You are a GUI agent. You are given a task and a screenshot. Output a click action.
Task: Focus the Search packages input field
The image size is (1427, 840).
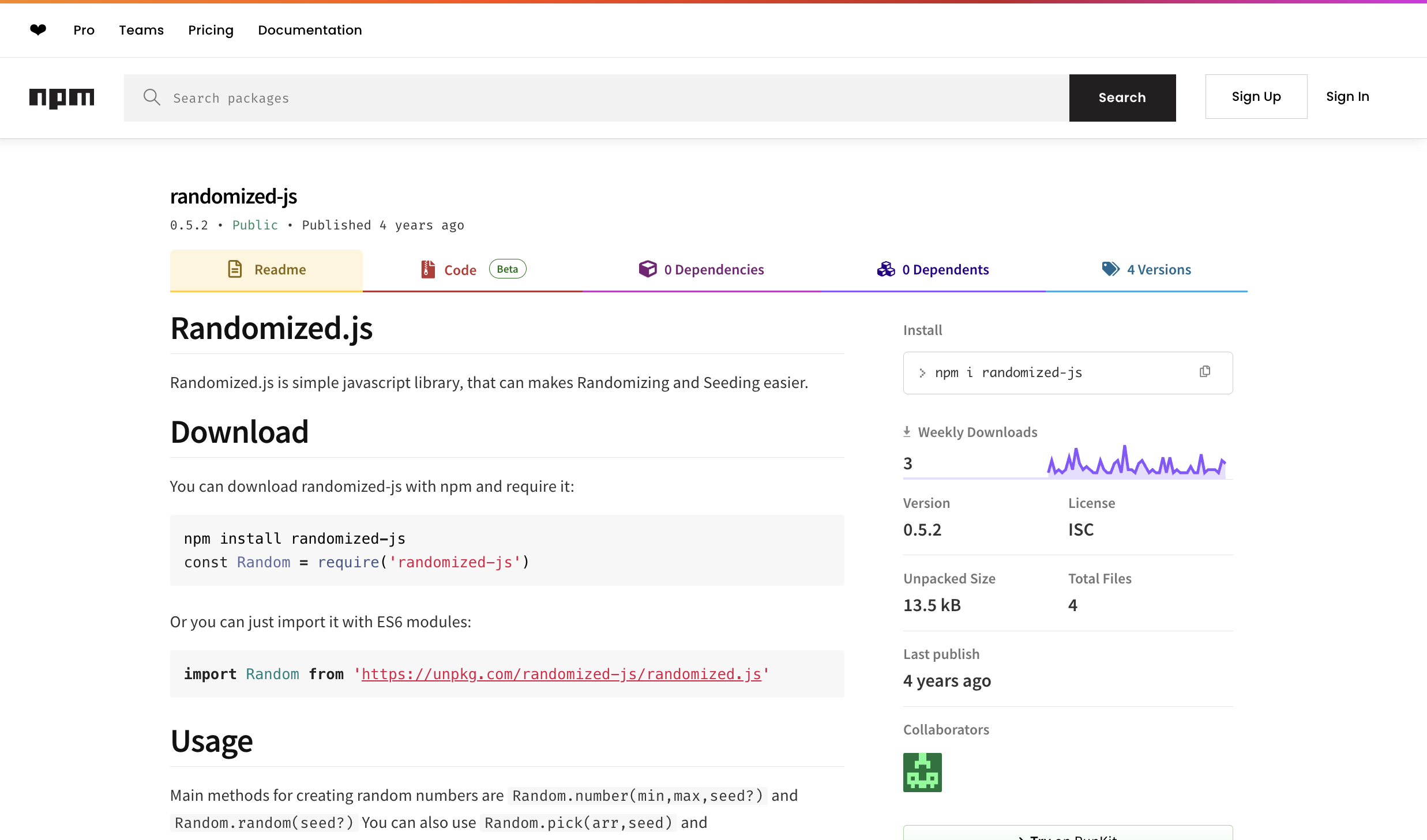[x=596, y=98]
